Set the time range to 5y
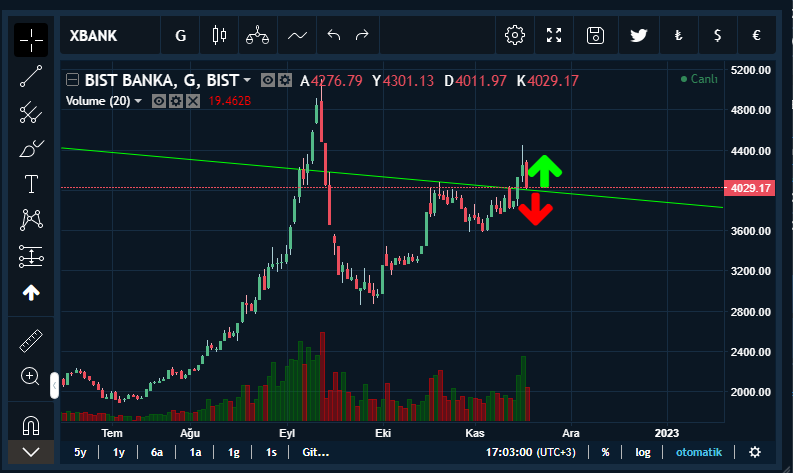Image resolution: width=793 pixels, height=473 pixels. click(x=80, y=452)
